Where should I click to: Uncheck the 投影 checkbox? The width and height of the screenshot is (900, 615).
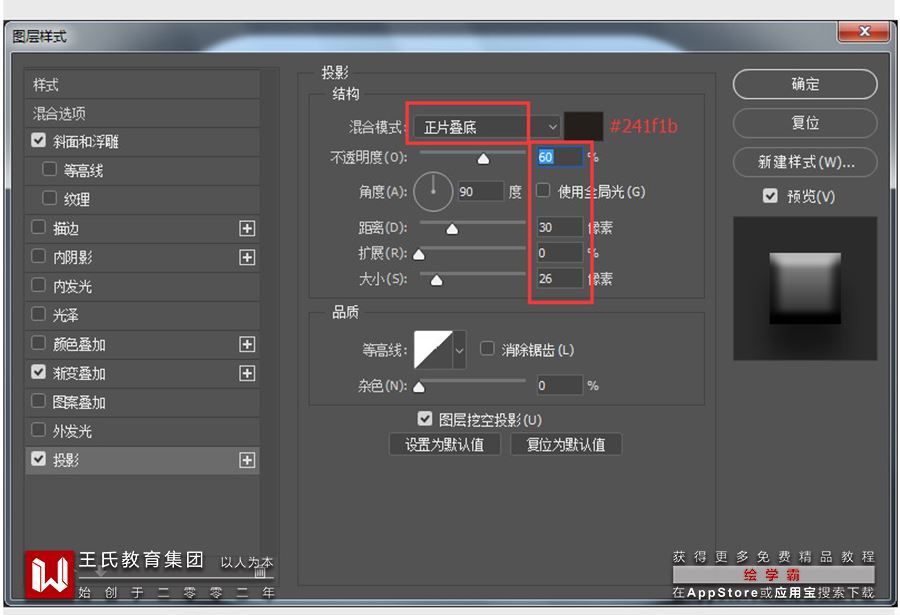click(x=38, y=458)
